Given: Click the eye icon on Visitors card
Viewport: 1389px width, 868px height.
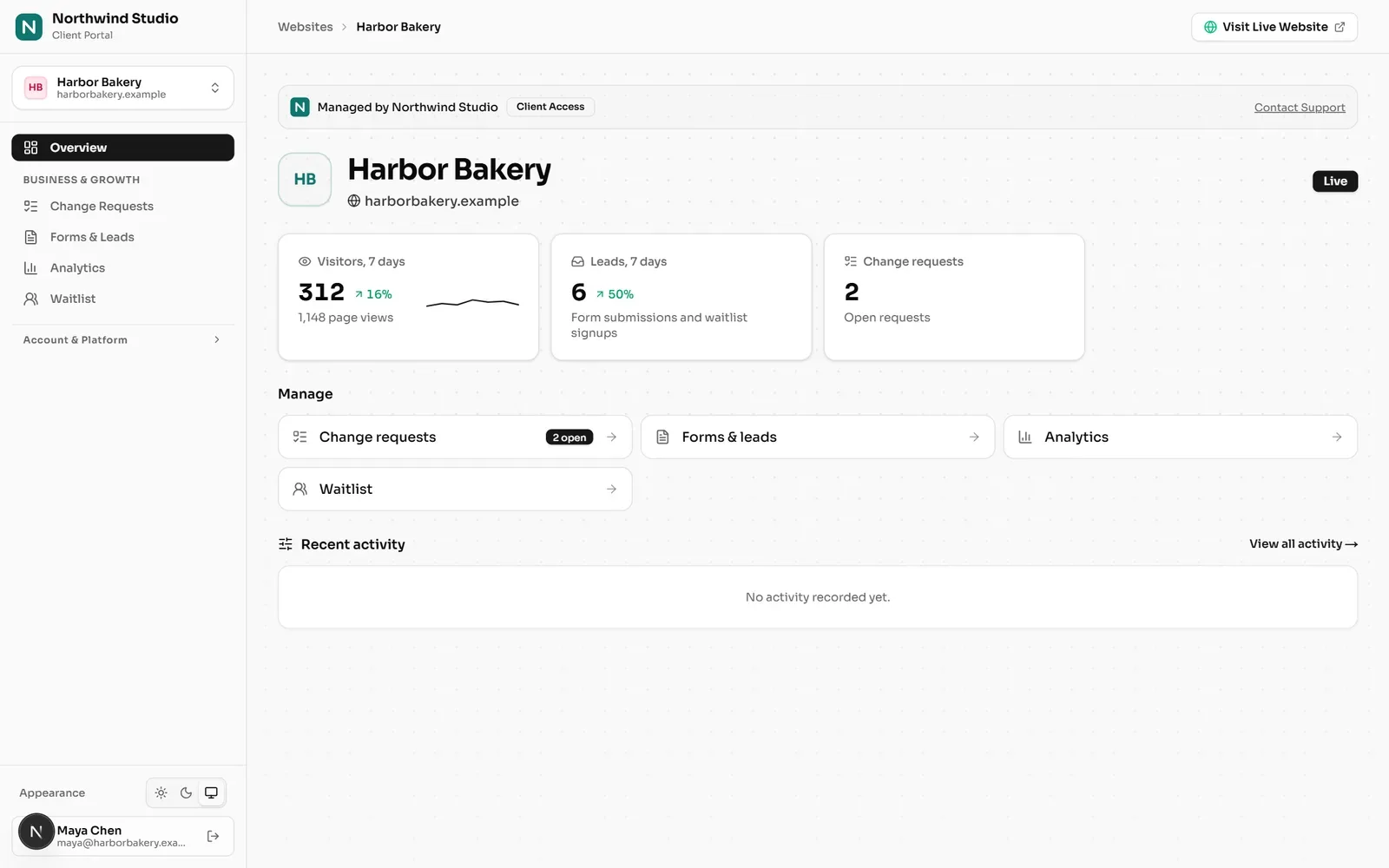Looking at the screenshot, I should (305, 261).
